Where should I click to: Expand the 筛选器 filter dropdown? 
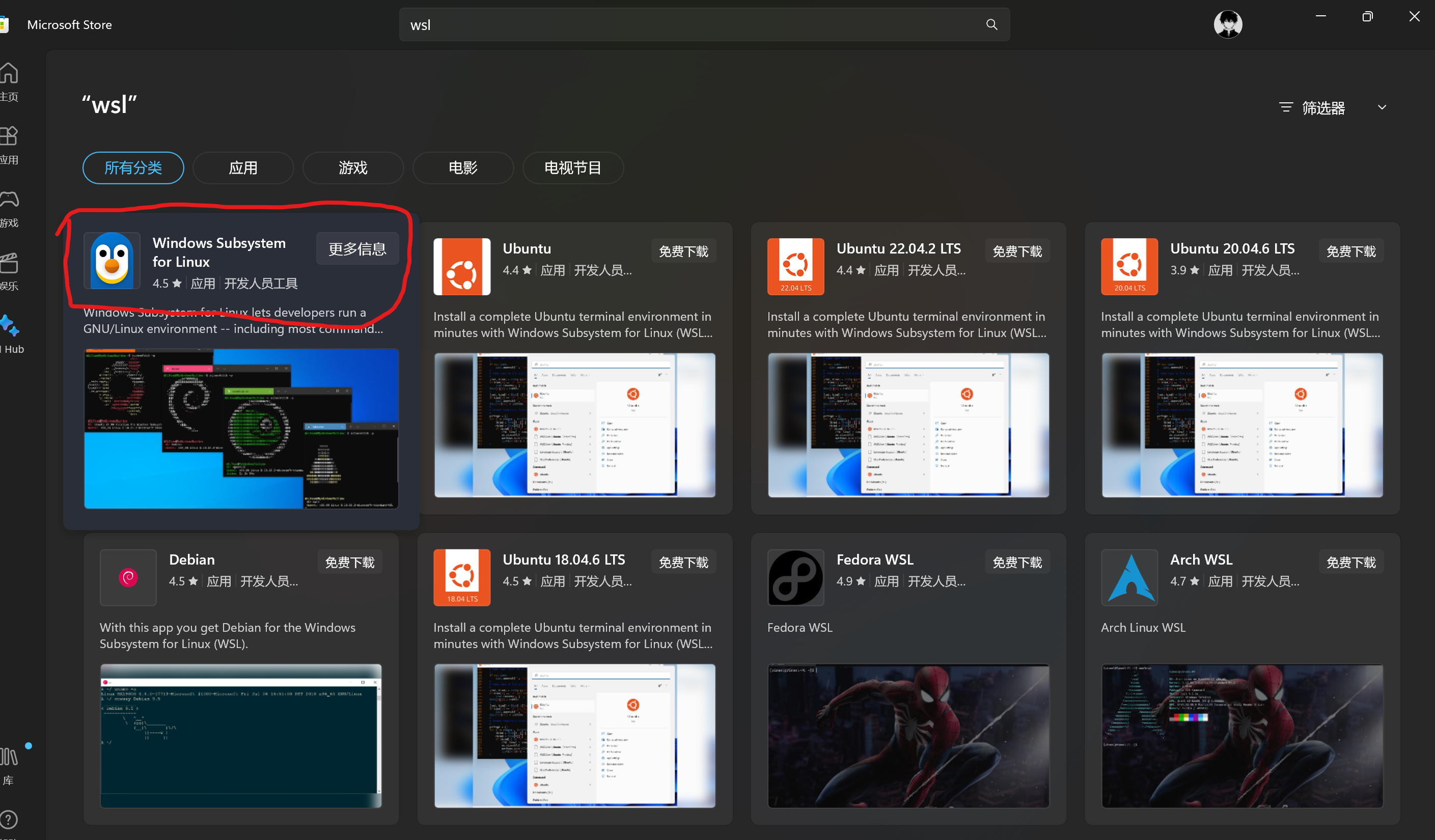[x=1322, y=108]
